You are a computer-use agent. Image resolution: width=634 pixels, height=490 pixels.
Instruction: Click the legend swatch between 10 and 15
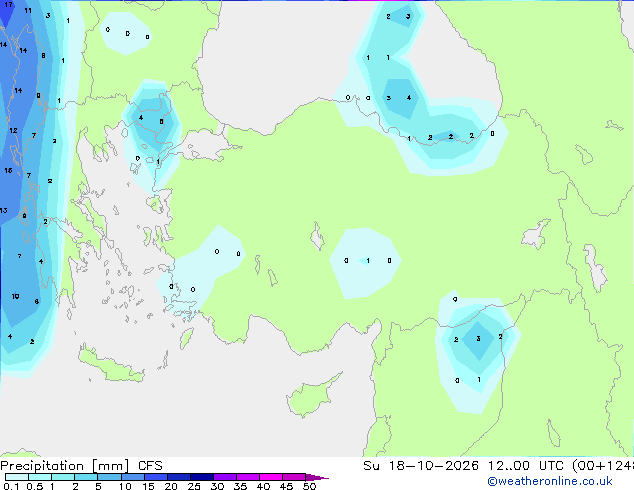pyautogui.click(x=133, y=477)
